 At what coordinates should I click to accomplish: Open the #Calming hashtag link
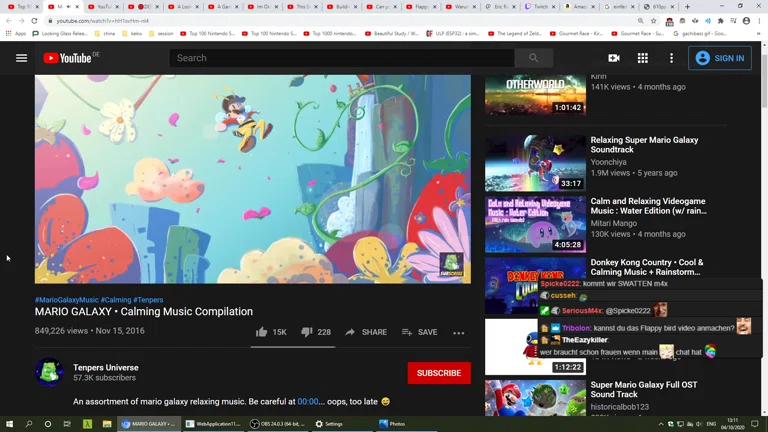(x=116, y=300)
